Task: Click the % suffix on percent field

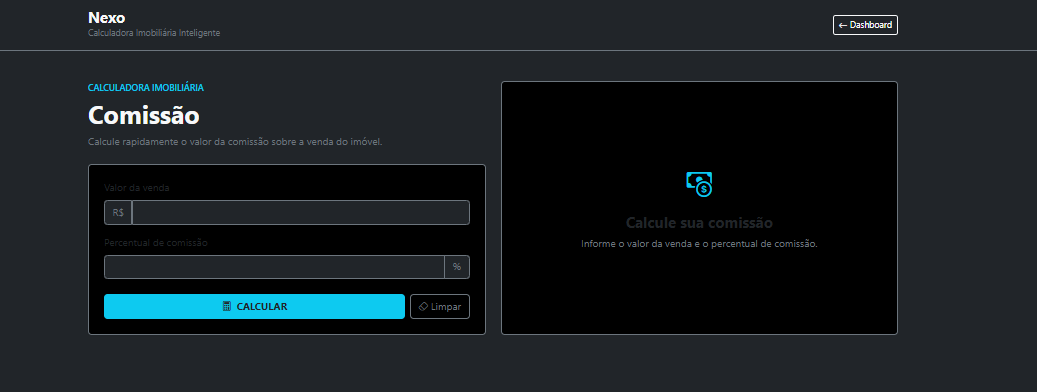Action: pyautogui.click(x=457, y=267)
